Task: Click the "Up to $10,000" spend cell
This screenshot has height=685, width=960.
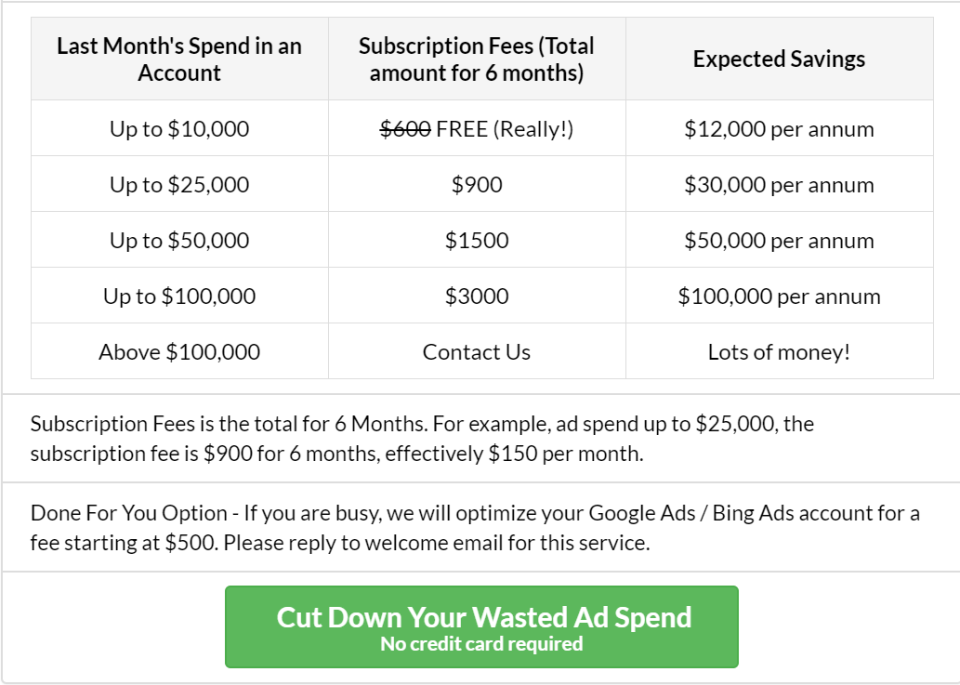Action: tap(179, 129)
